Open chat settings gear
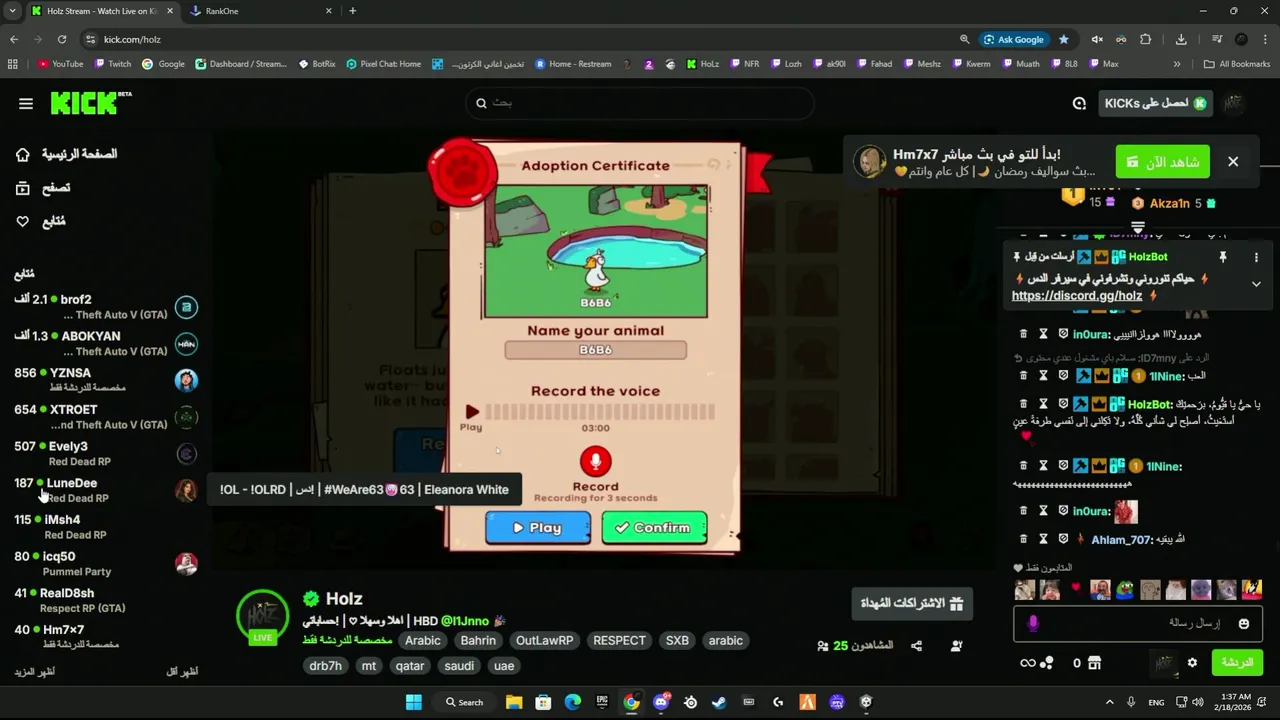Viewport: 1280px width, 720px height. (x=1192, y=662)
